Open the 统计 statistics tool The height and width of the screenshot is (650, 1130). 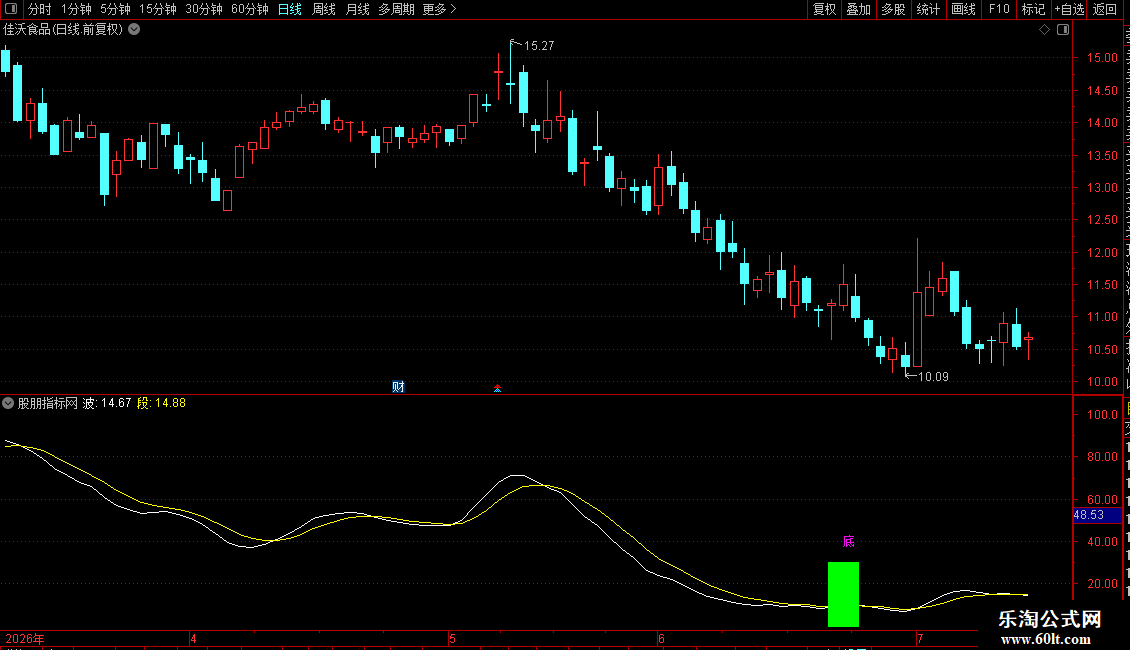click(927, 9)
